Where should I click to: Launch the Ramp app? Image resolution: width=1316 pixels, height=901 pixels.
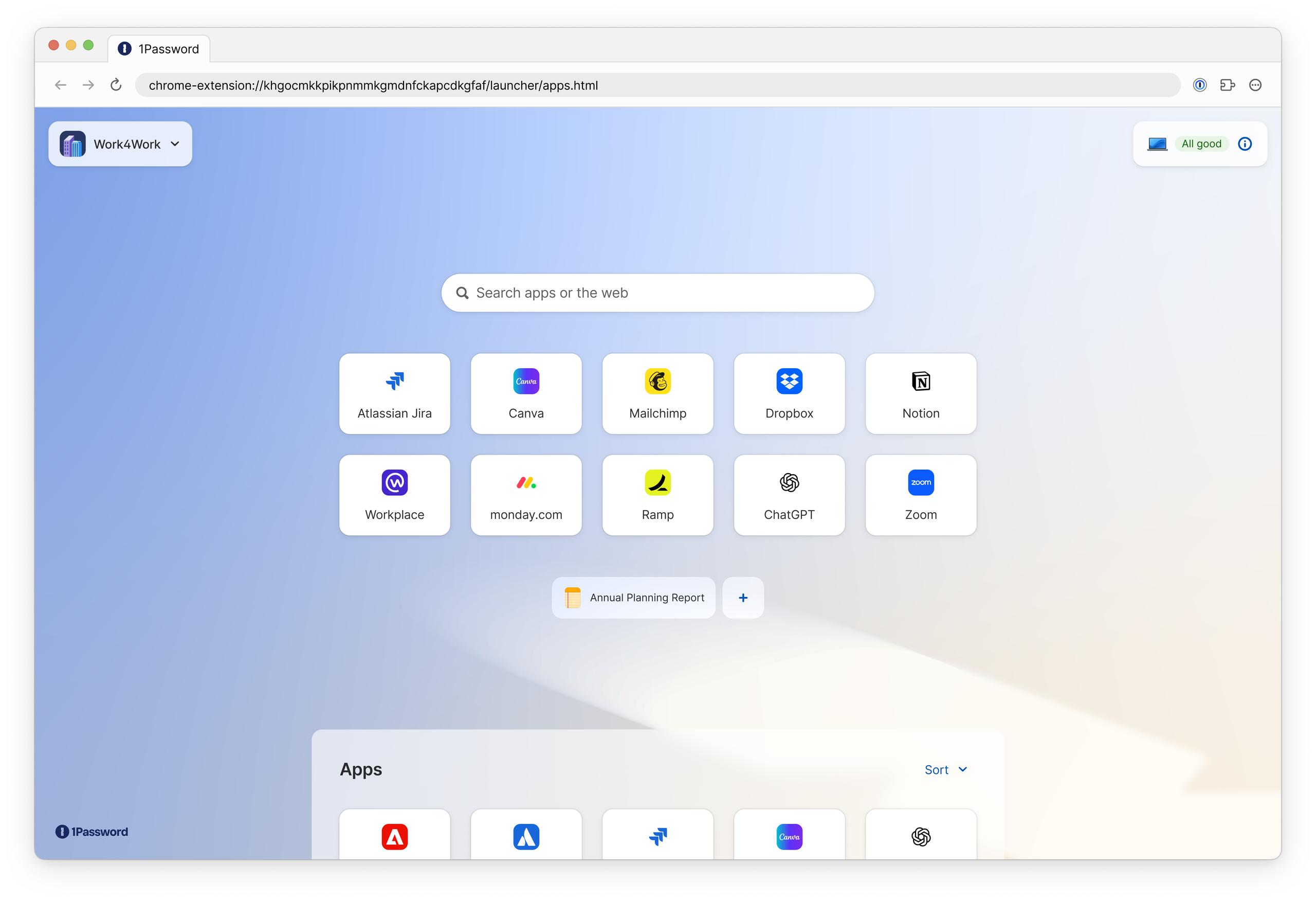click(657, 494)
